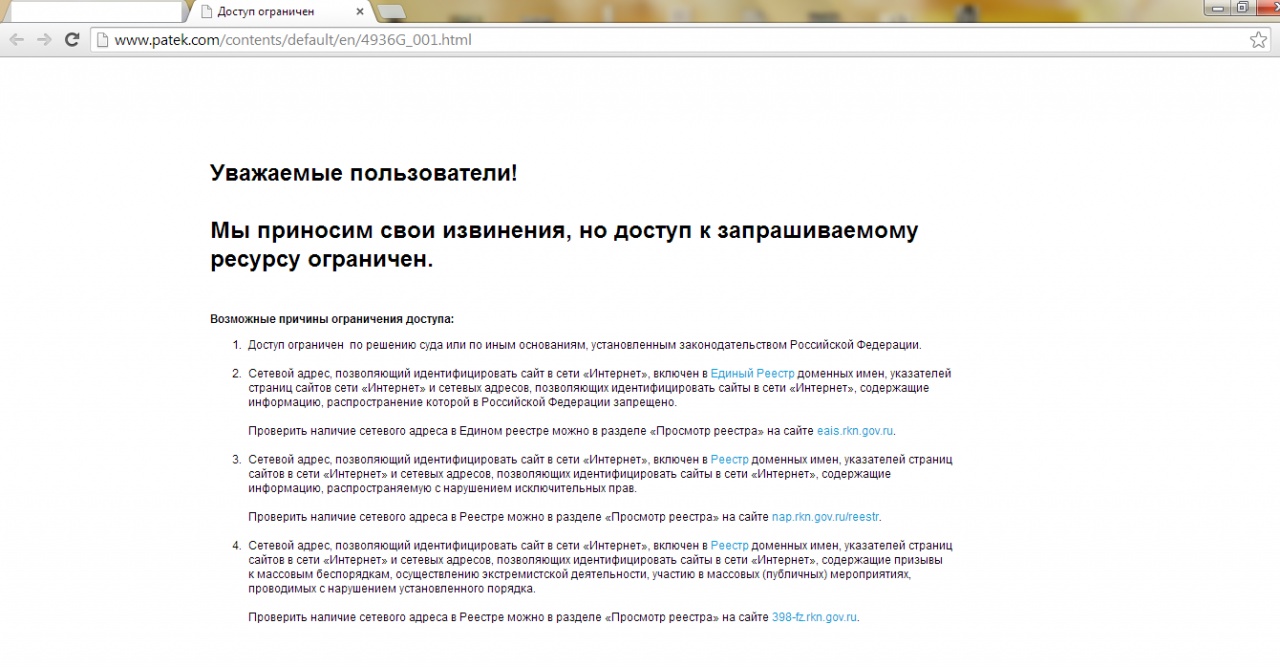1280x667 pixels.
Task: Reload the blocked patek.com page
Action: (72, 40)
